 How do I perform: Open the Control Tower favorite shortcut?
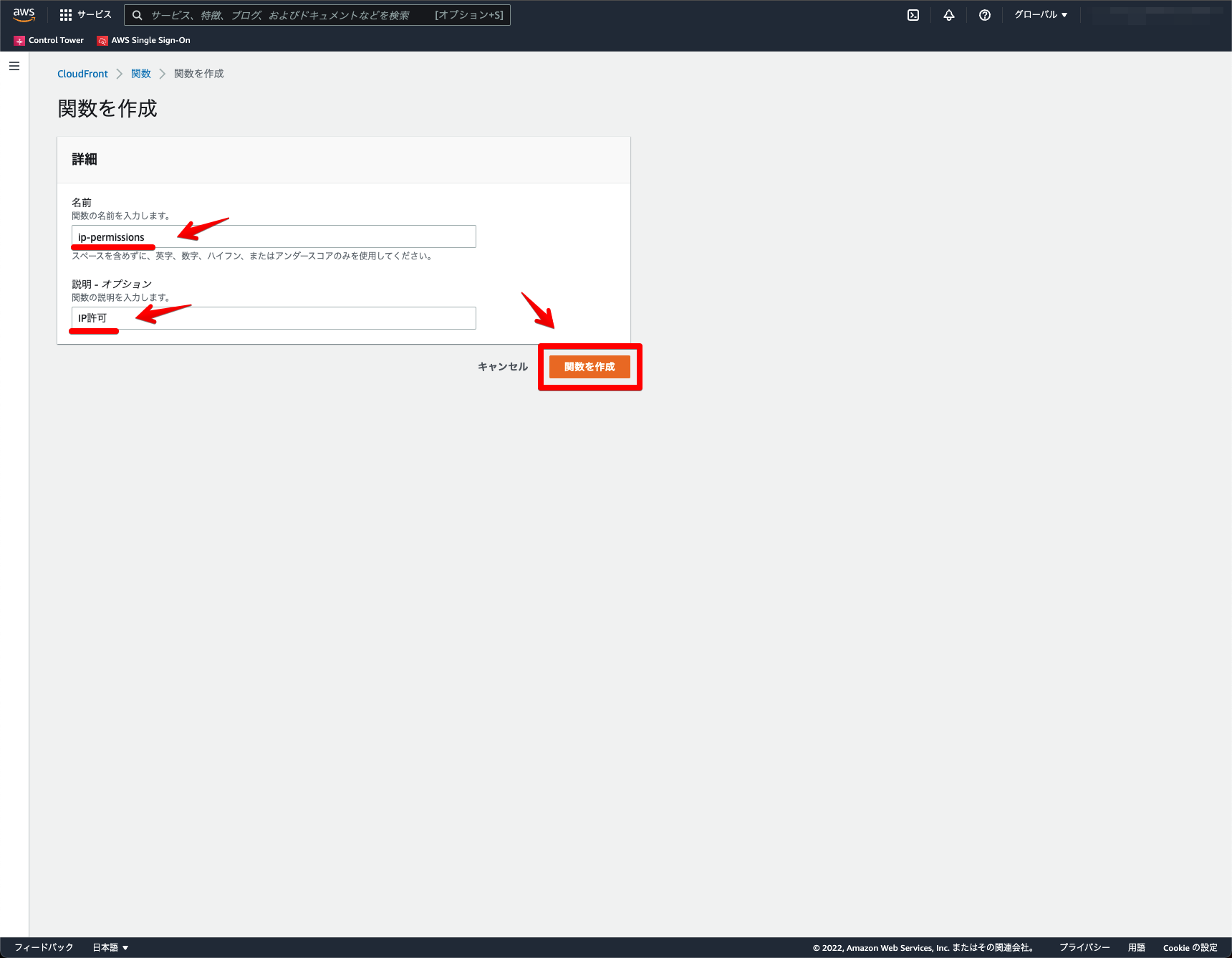49,40
